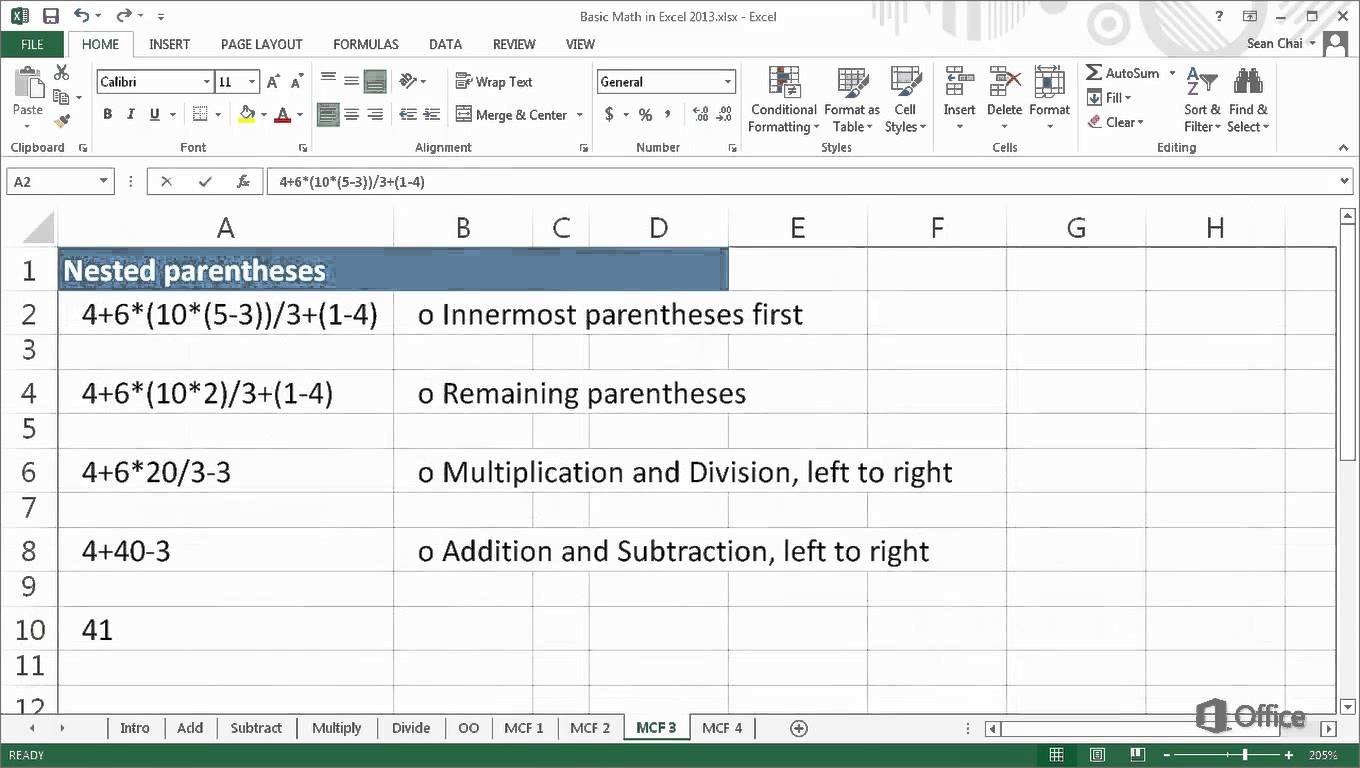Decrease decimal places

(726, 115)
